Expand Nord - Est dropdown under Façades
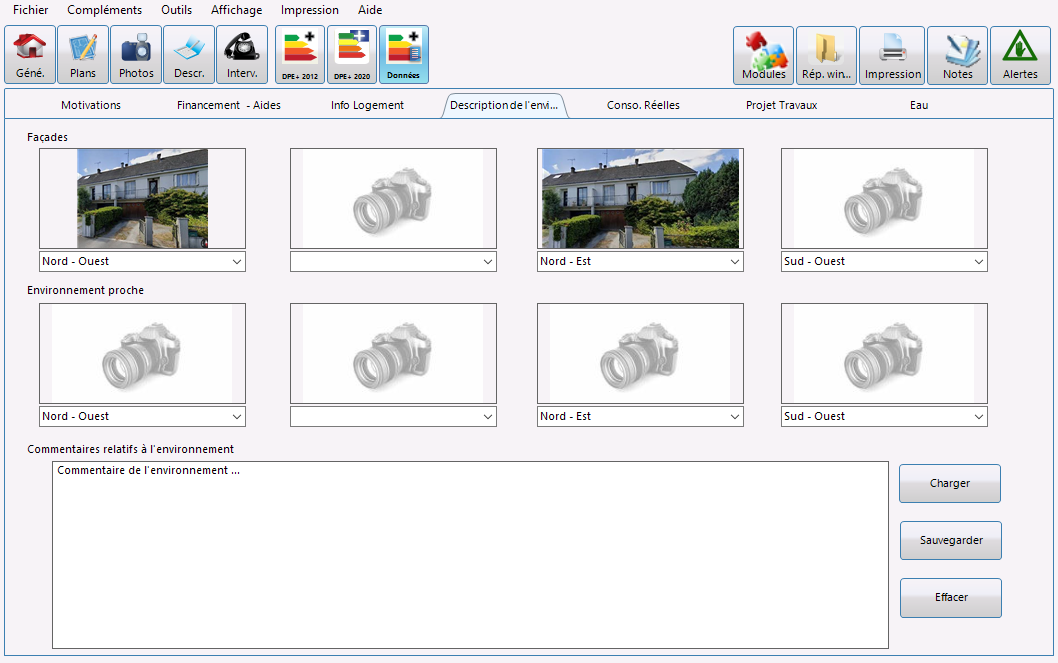 pos(640,262)
